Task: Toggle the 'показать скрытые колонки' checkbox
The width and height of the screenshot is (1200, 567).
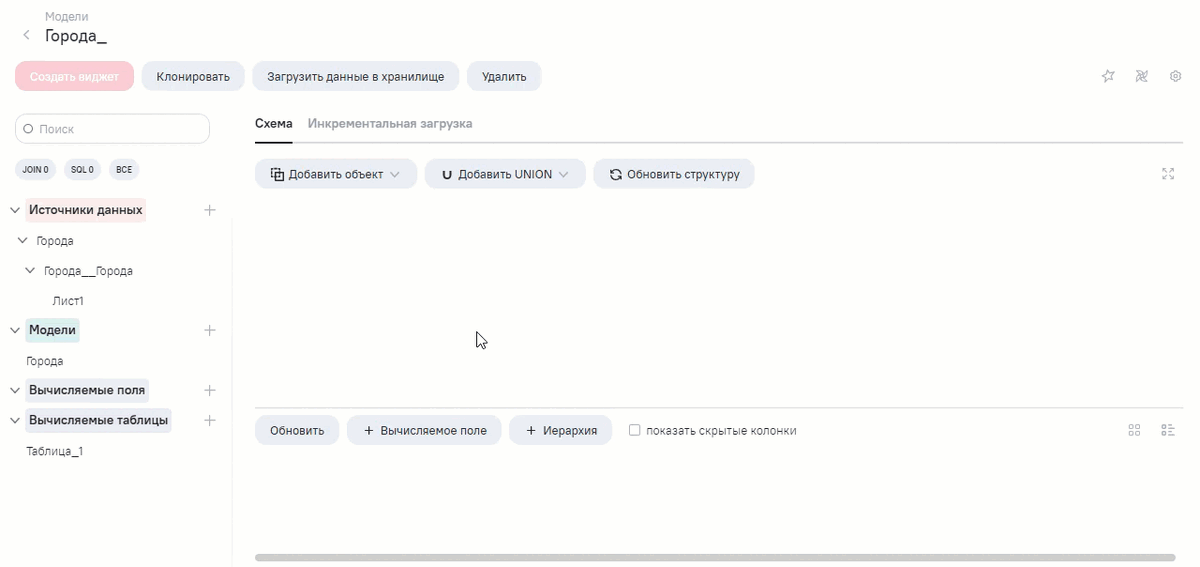Action: tap(634, 430)
